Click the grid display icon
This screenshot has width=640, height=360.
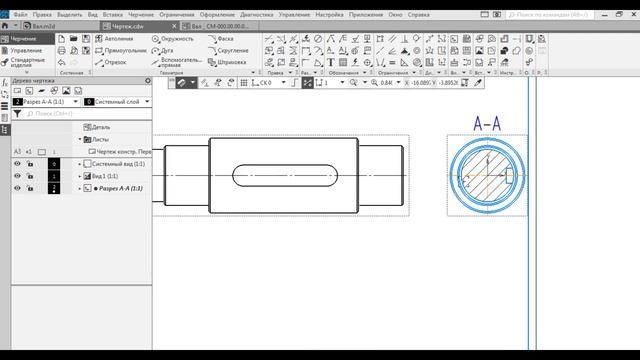244,83
